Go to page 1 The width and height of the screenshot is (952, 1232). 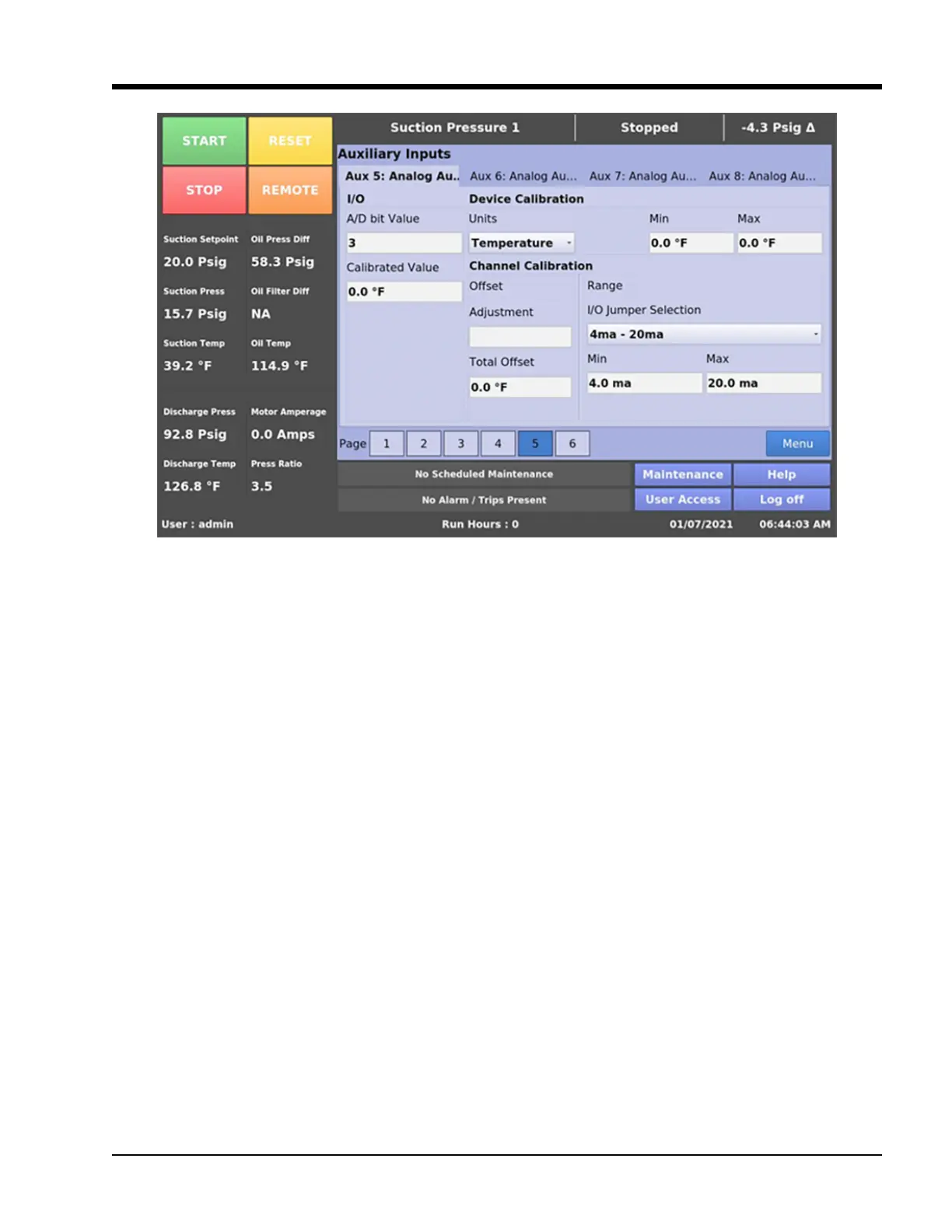(387, 443)
